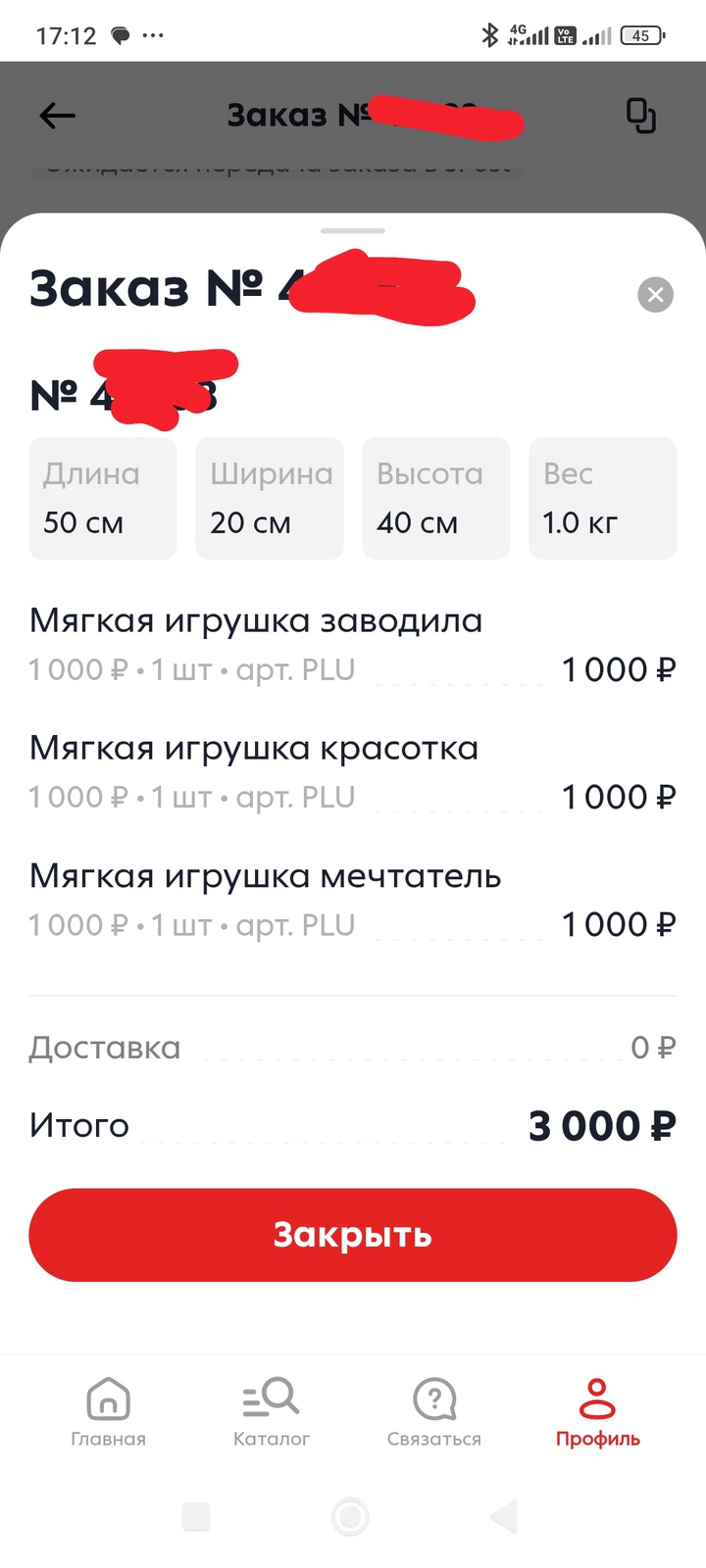The image size is (706, 1568).
Task: Dismiss the order sheet with the X icon
Action: coord(655,294)
